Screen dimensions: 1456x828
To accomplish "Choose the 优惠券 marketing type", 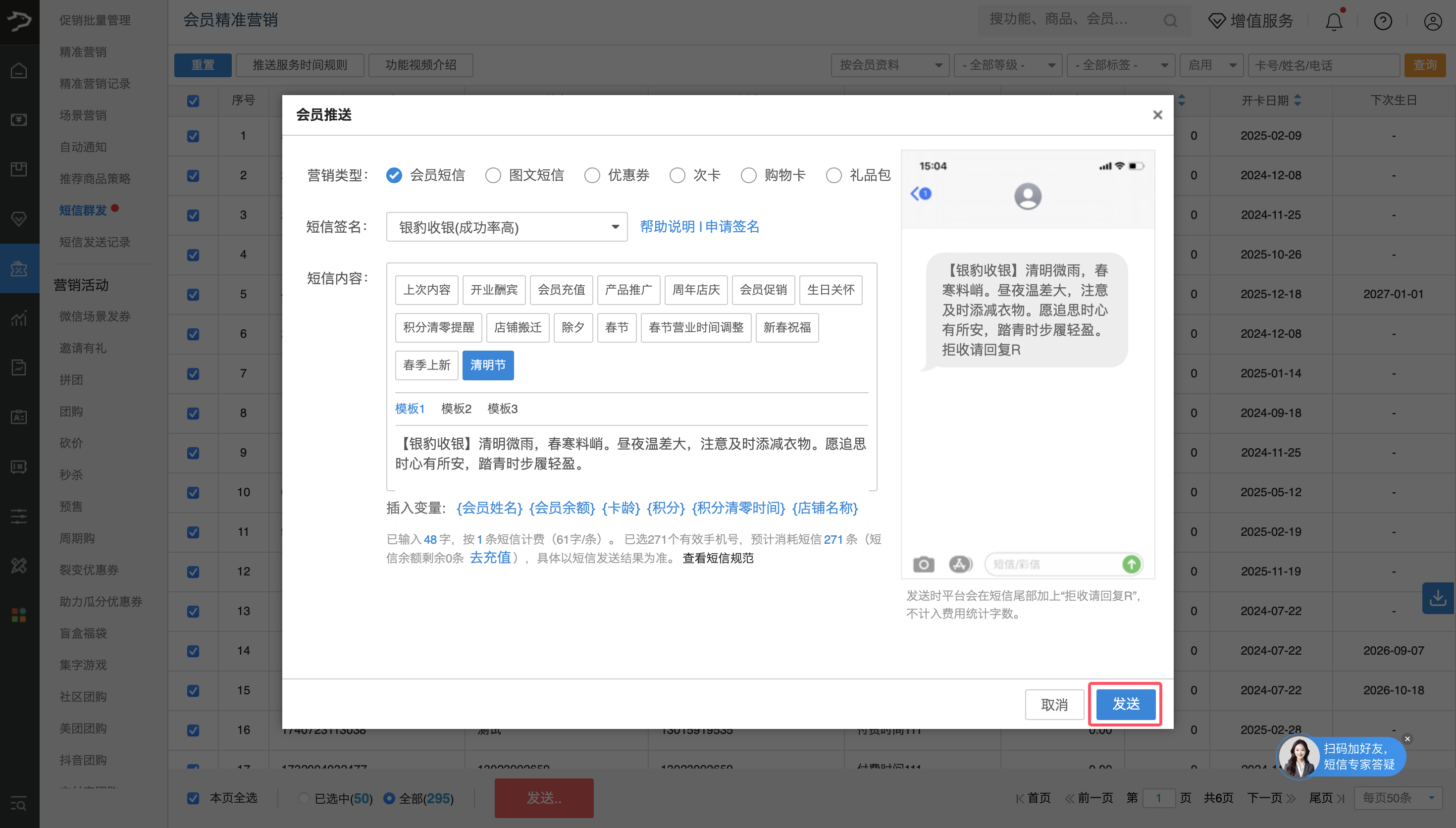I will point(592,175).
